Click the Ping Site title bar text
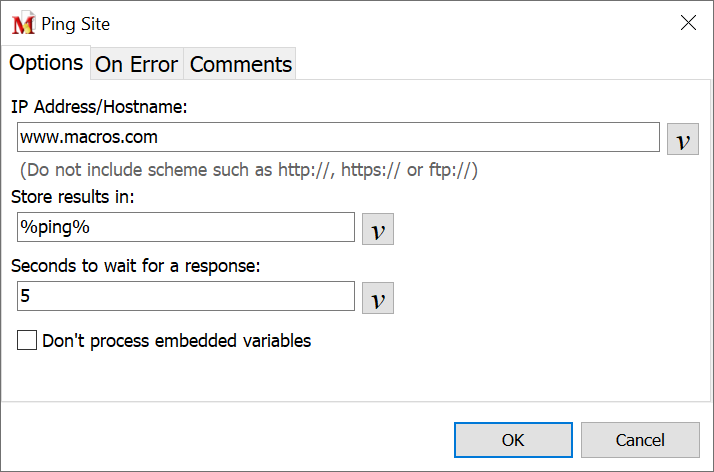Image resolution: width=714 pixels, height=472 pixels. [76, 24]
